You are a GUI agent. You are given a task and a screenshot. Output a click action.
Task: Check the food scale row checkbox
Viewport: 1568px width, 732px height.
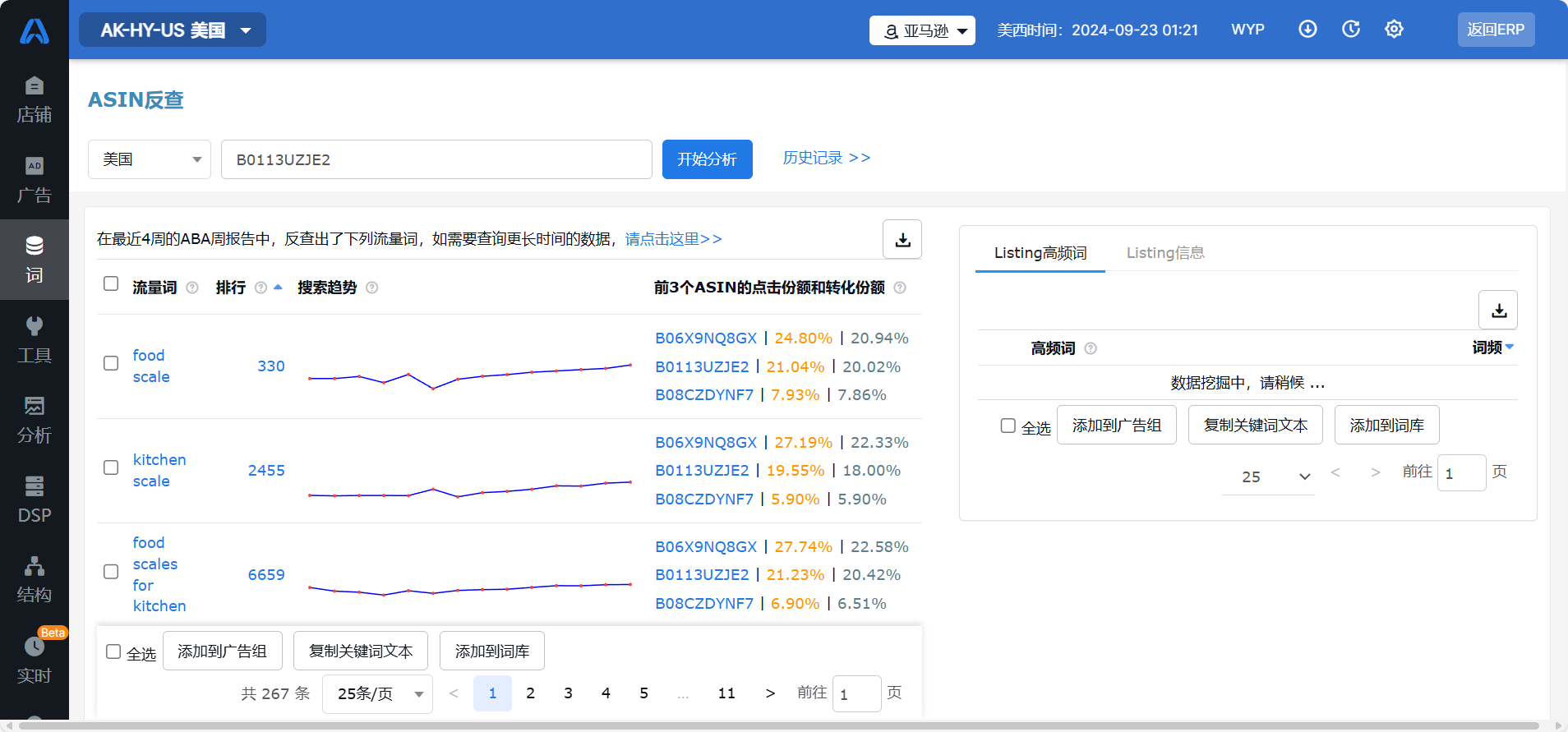pyautogui.click(x=111, y=363)
